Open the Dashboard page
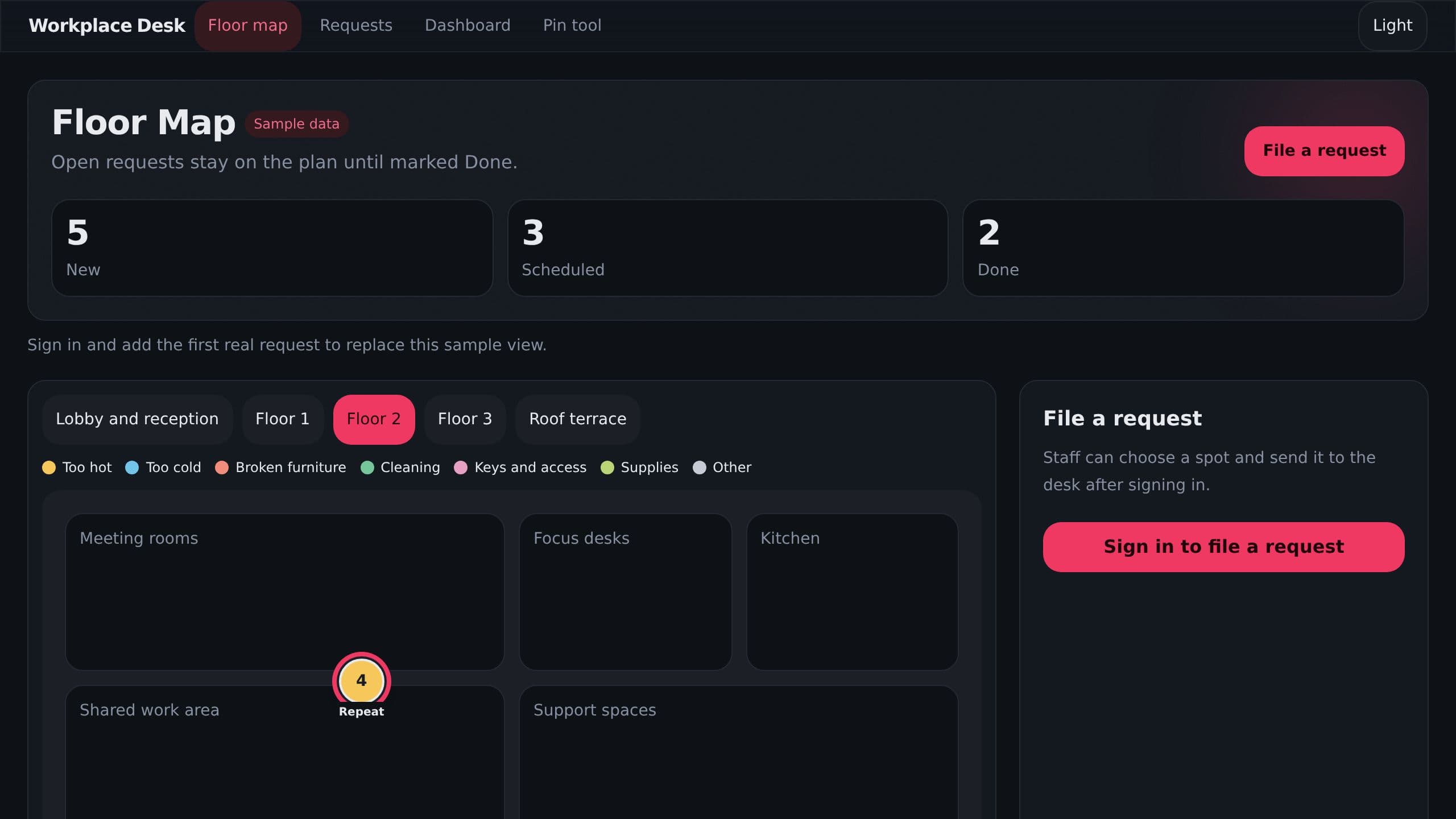 click(468, 26)
